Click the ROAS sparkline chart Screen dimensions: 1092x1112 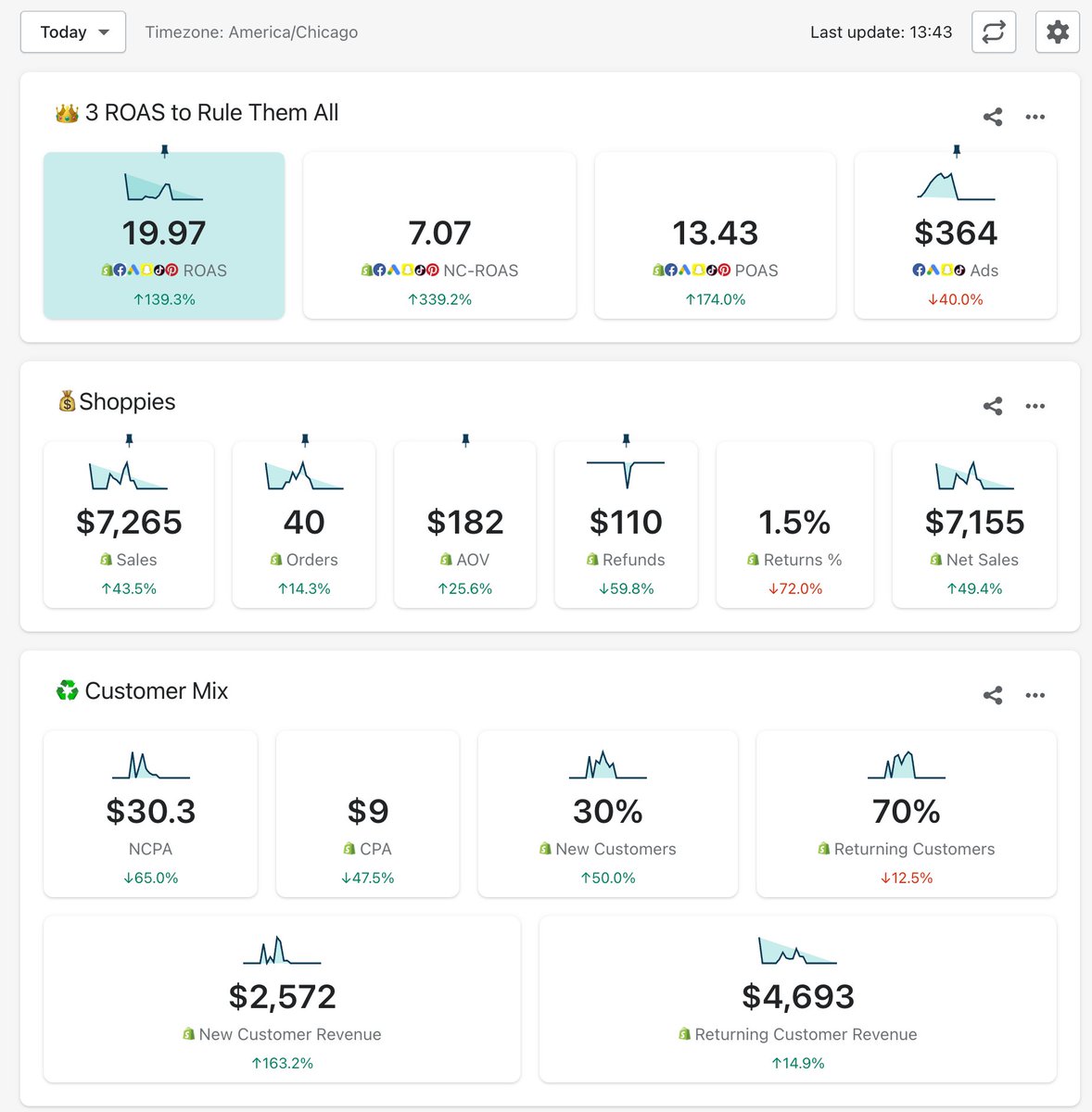click(164, 186)
